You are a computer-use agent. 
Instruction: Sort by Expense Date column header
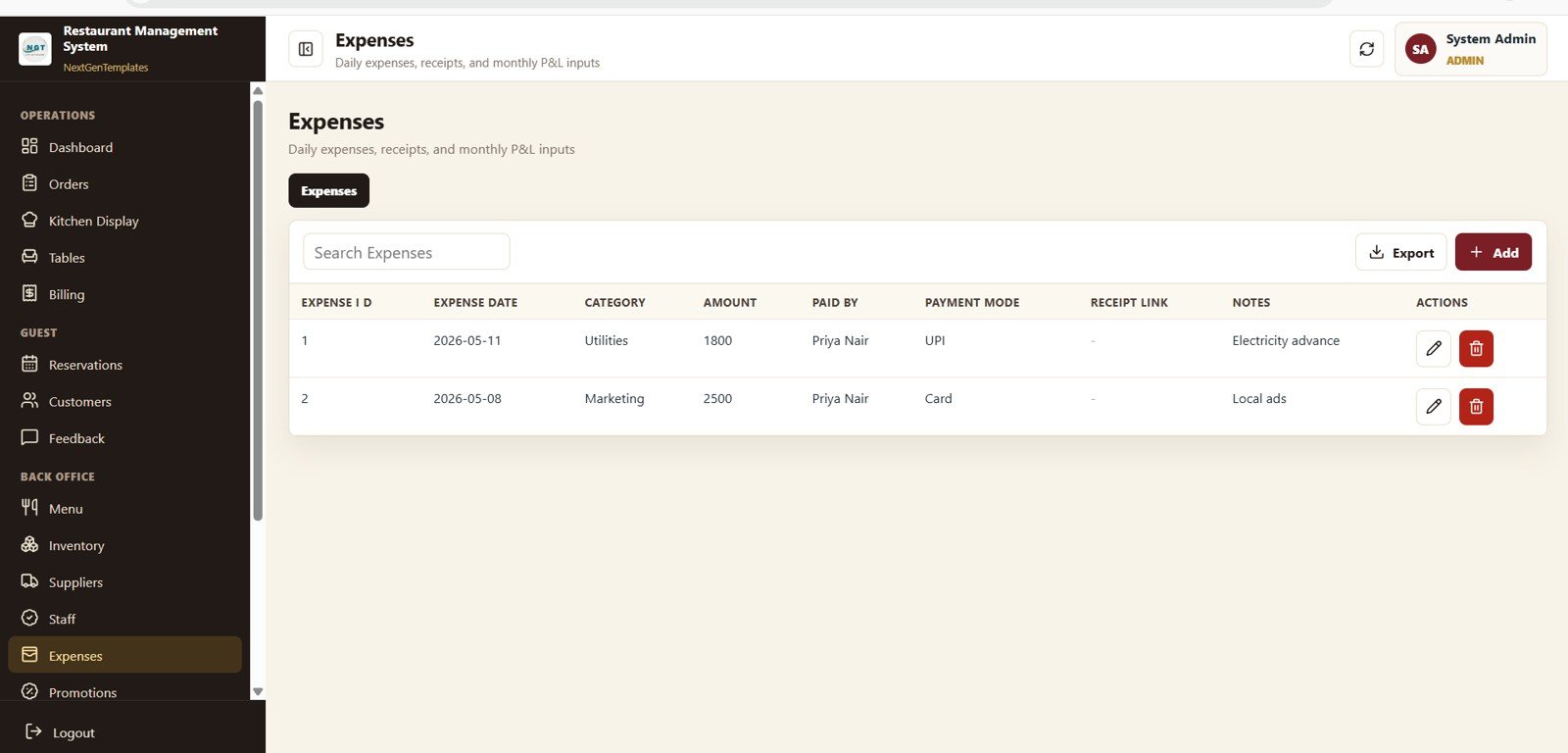(x=475, y=302)
